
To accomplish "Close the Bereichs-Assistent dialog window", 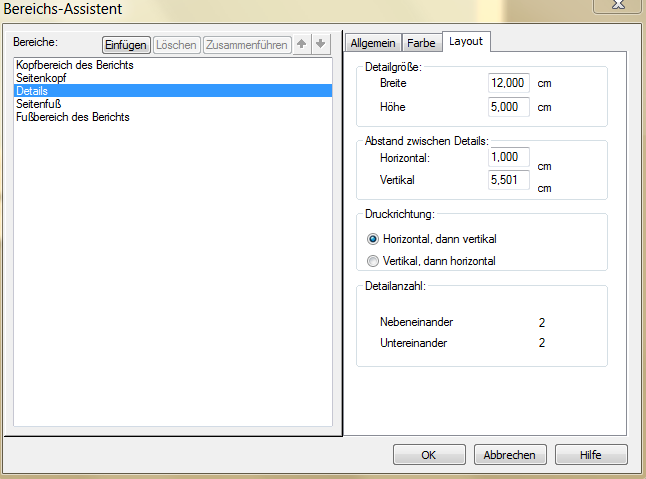I will 616,5.
